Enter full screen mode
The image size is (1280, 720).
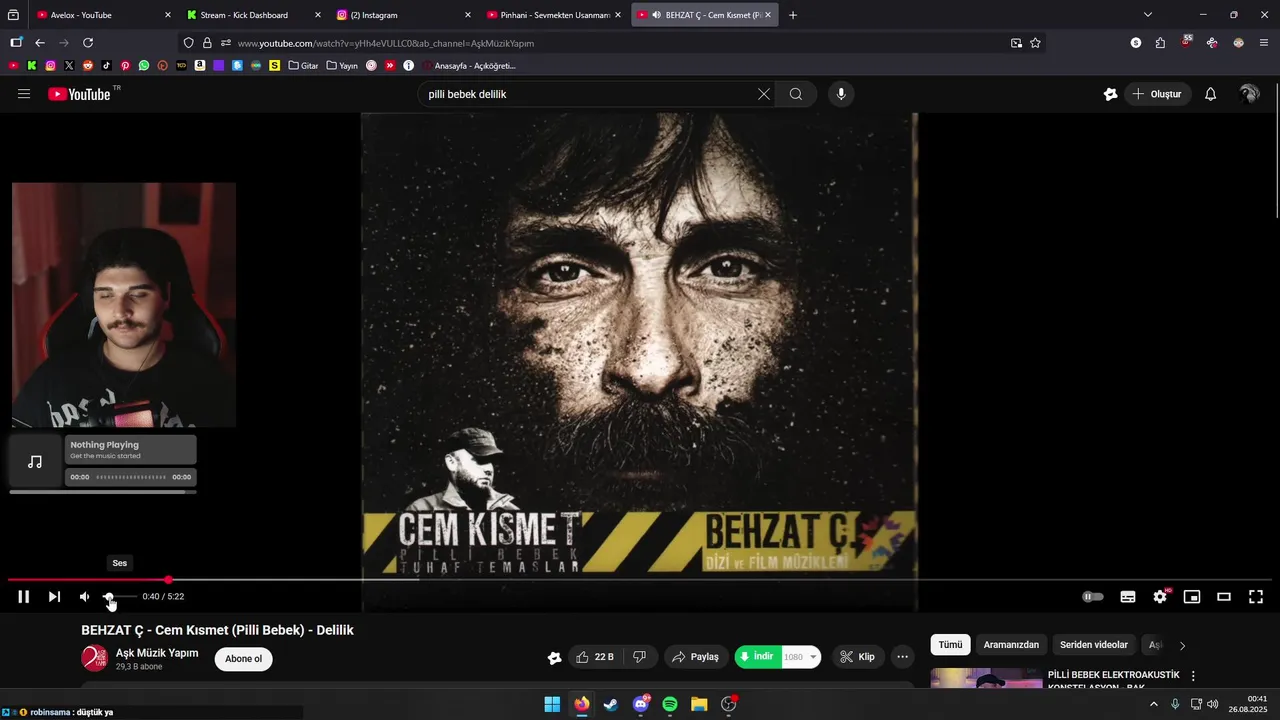coord(1256,597)
